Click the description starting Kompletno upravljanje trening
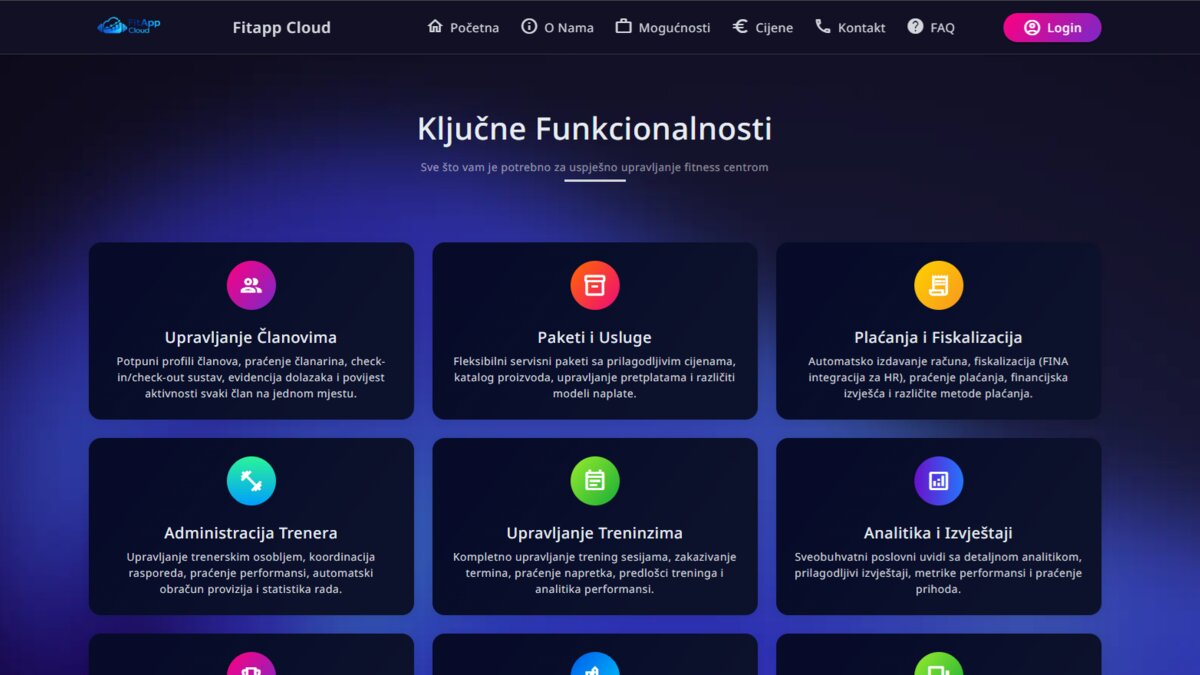Screen dimensions: 1200x675 pyautogui.click(x=595, y=573)
